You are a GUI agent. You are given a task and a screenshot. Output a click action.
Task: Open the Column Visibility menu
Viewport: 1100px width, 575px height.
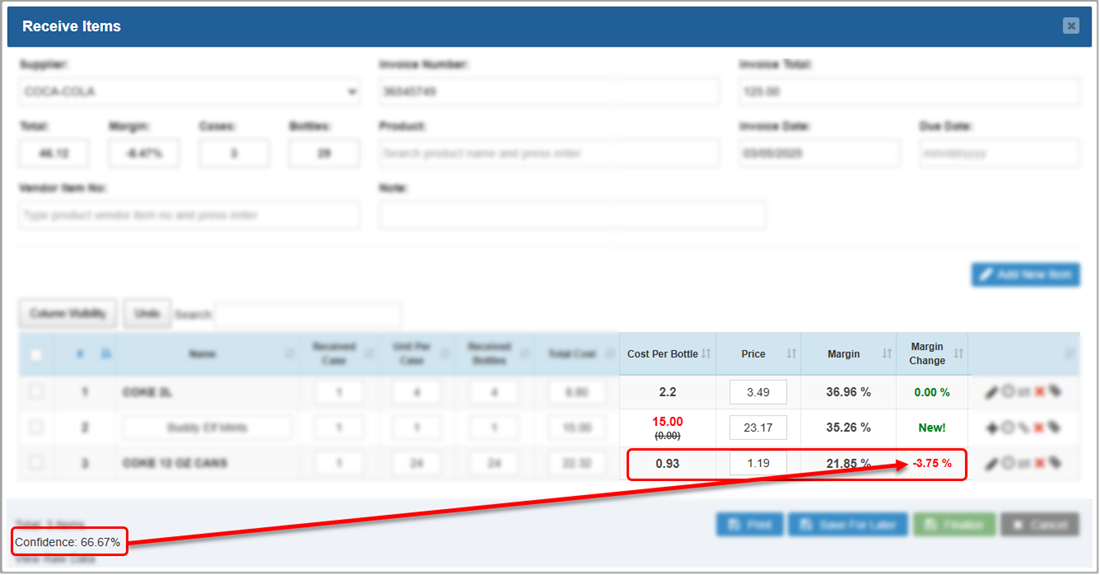pyautogui.click(x=68, y=313)
